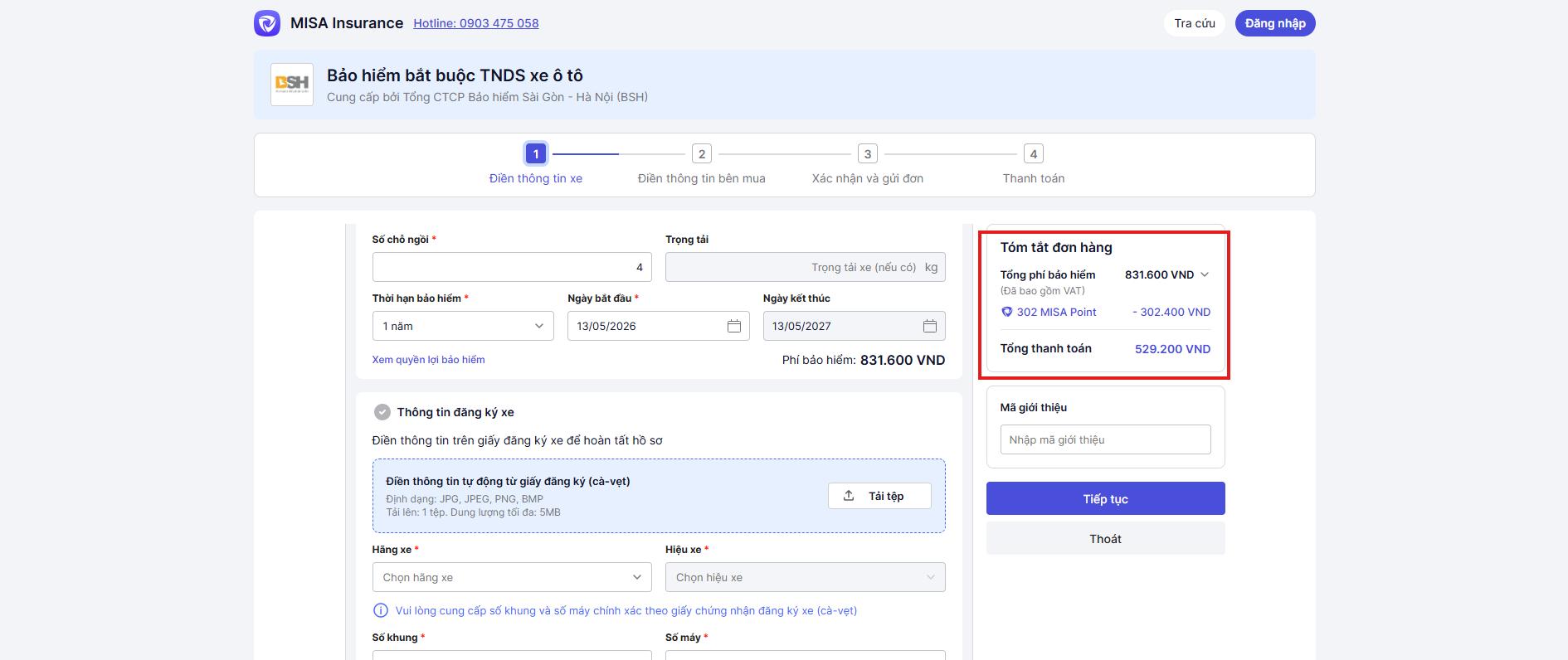Click the - 302.400 VND discount value
Image resolution: width=1568 pixels, height=660 pixels.
click(x=1171, y=312)
